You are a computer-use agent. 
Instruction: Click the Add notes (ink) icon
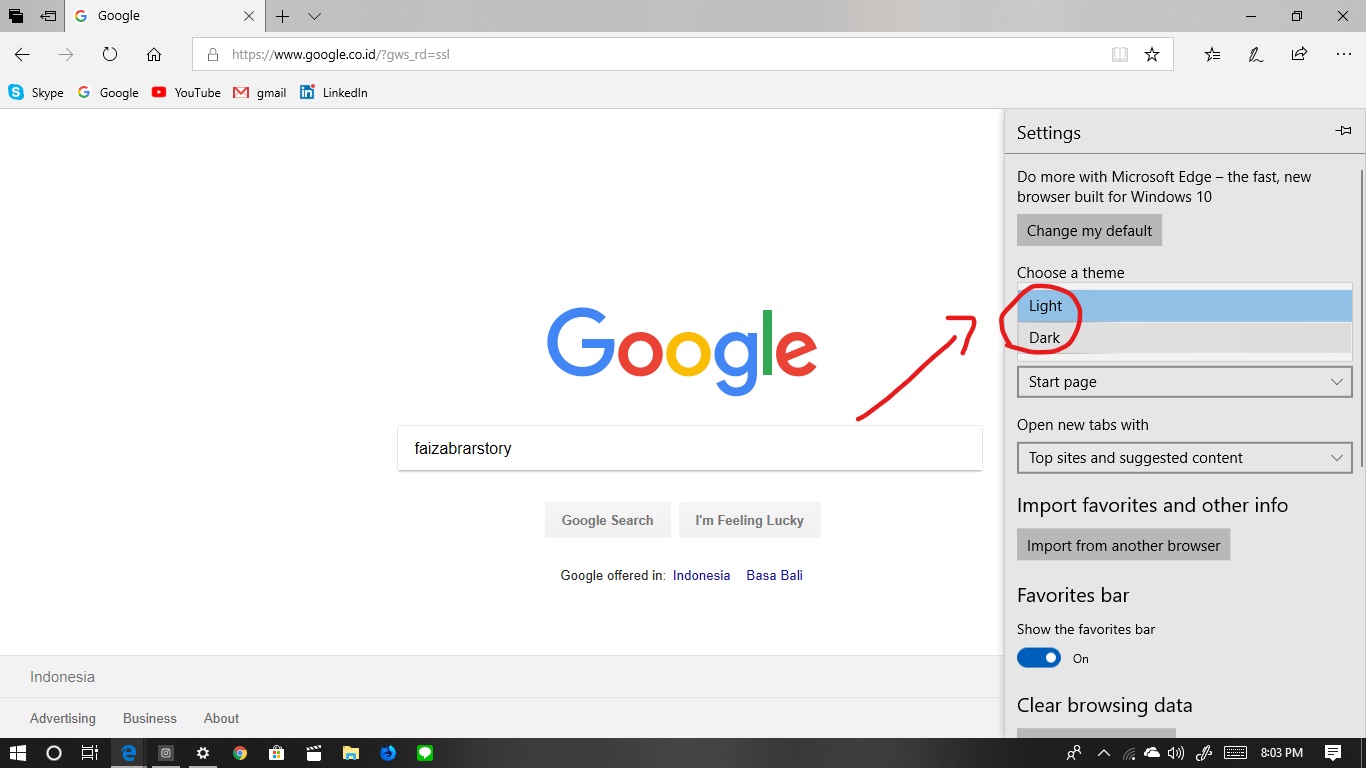tap(1255, 55)
